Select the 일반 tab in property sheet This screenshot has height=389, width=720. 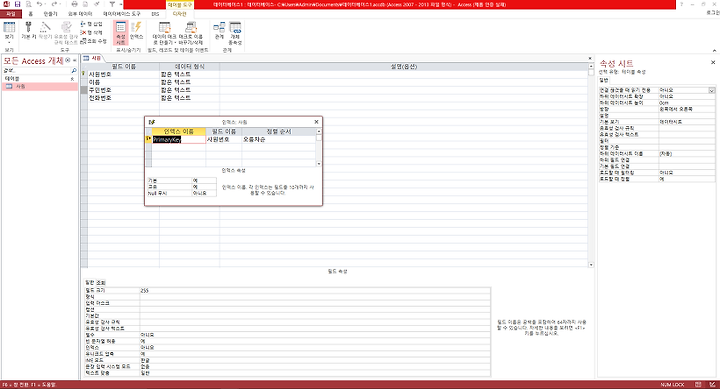604,80
